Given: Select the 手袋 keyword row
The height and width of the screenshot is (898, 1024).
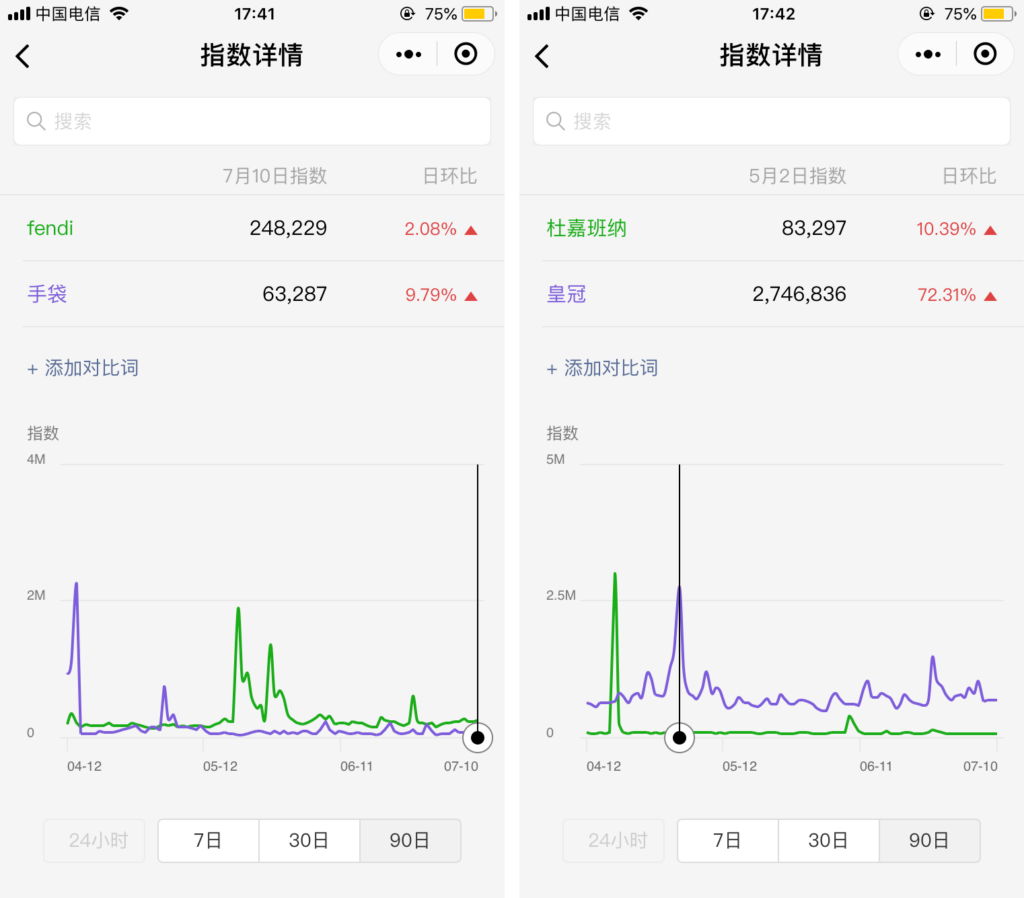Looking at the screenshot, I should point(252,294).
